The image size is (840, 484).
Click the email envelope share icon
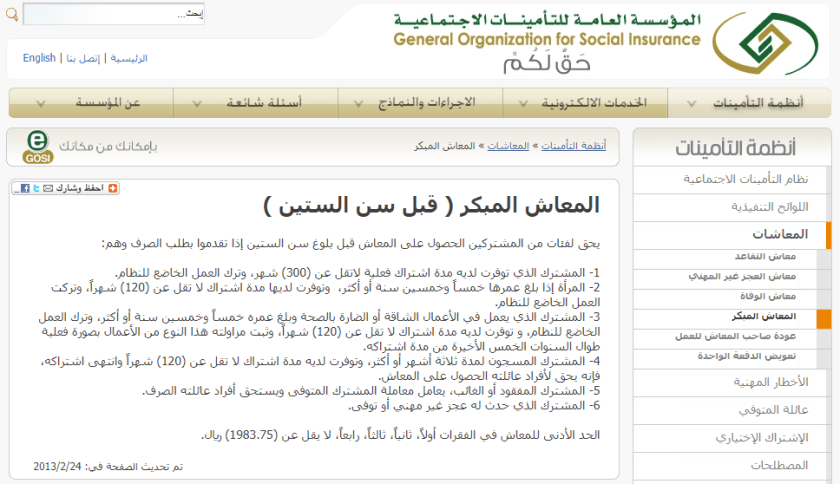tap(47, 188)
